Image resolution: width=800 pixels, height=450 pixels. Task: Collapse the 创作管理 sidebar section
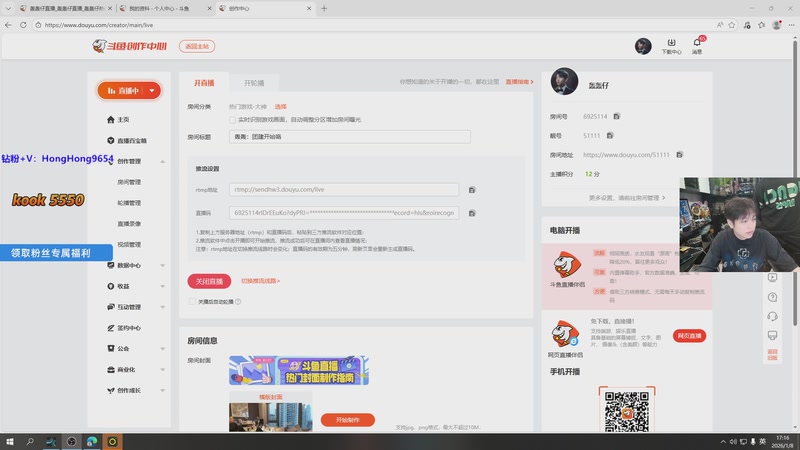[x=163, y=161]
